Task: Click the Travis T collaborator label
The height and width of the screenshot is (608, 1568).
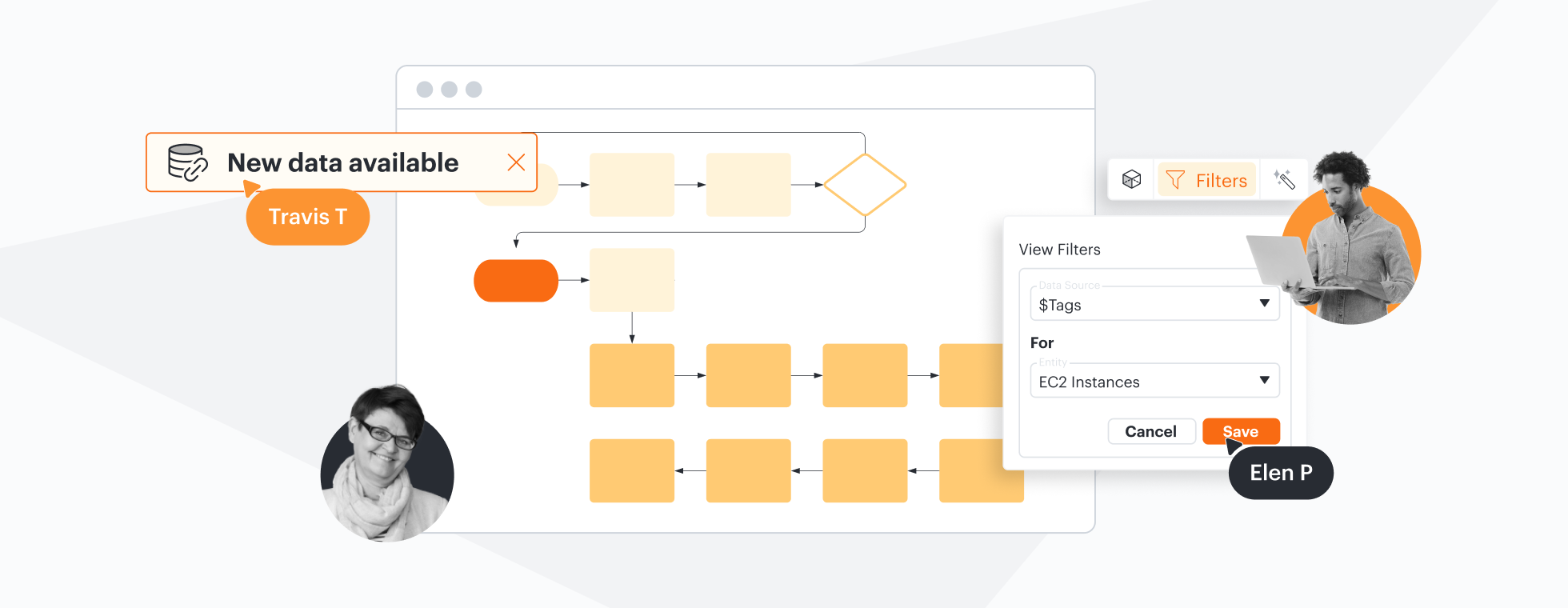Action: click(x=308, y=217)
